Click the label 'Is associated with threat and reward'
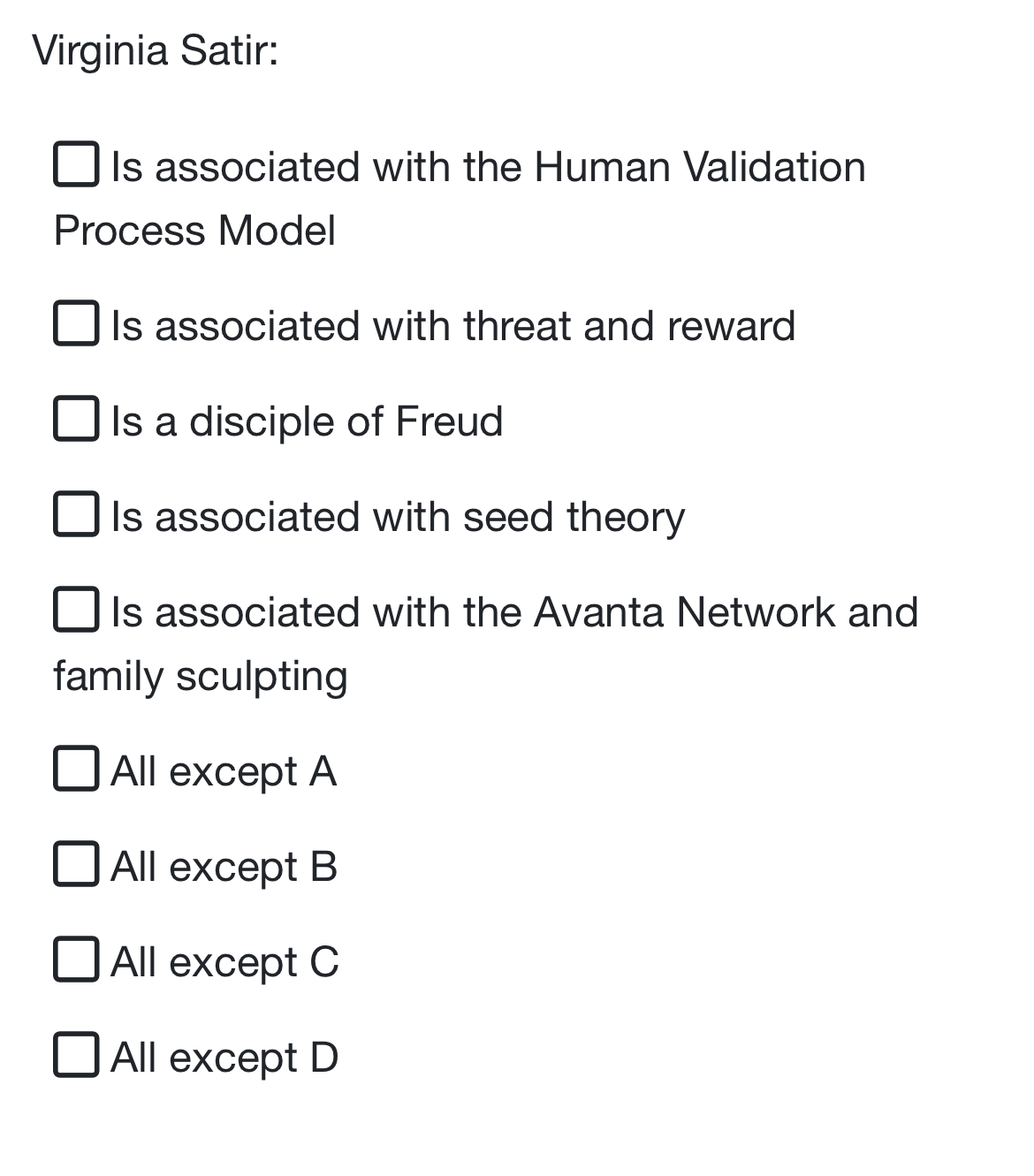Viewport: 1034px width, 1176px height. (452, 324)
